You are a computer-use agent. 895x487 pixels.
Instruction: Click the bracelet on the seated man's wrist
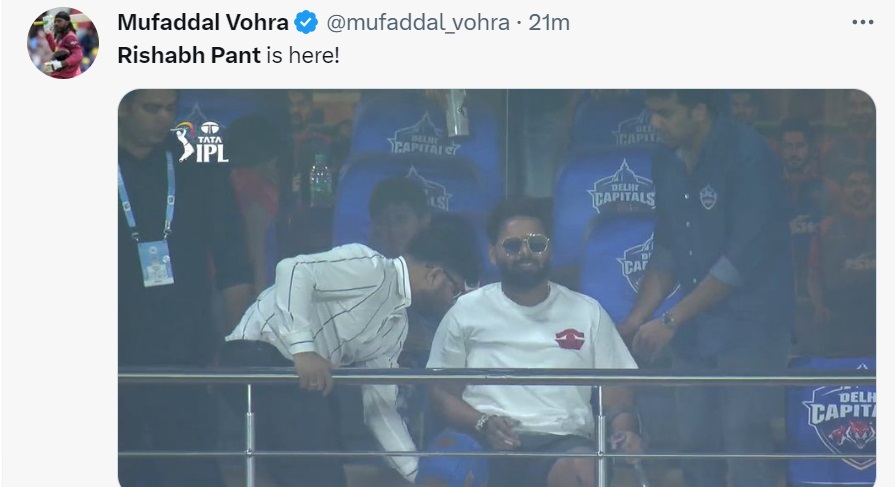[483, 422]
